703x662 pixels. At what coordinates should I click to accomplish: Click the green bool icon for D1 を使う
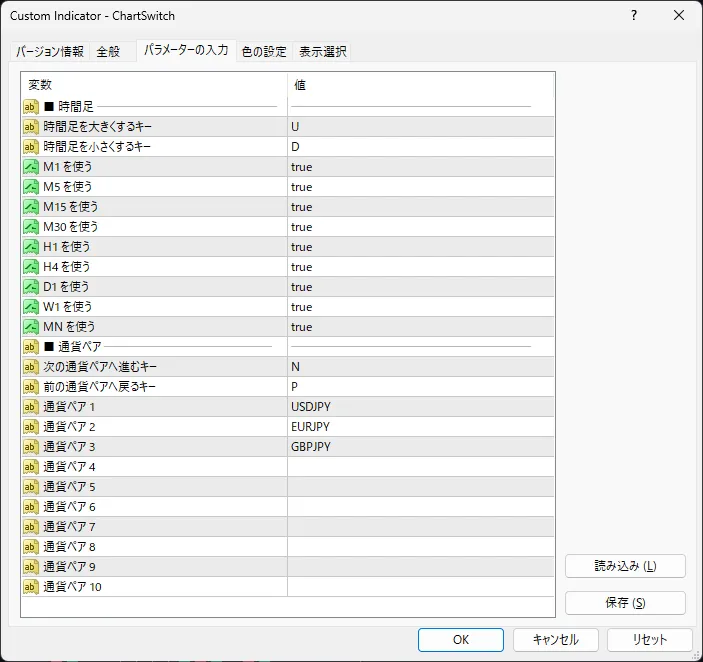pos(30,287)
